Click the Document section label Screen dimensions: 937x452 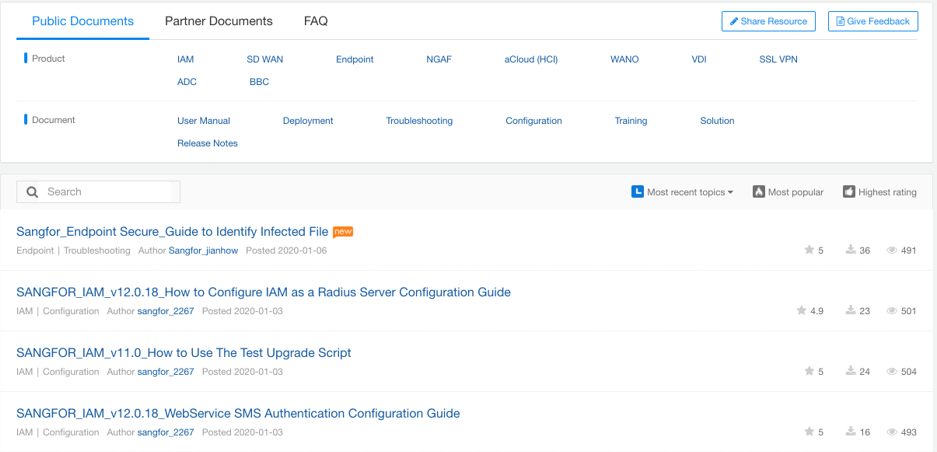coord(53,120)
